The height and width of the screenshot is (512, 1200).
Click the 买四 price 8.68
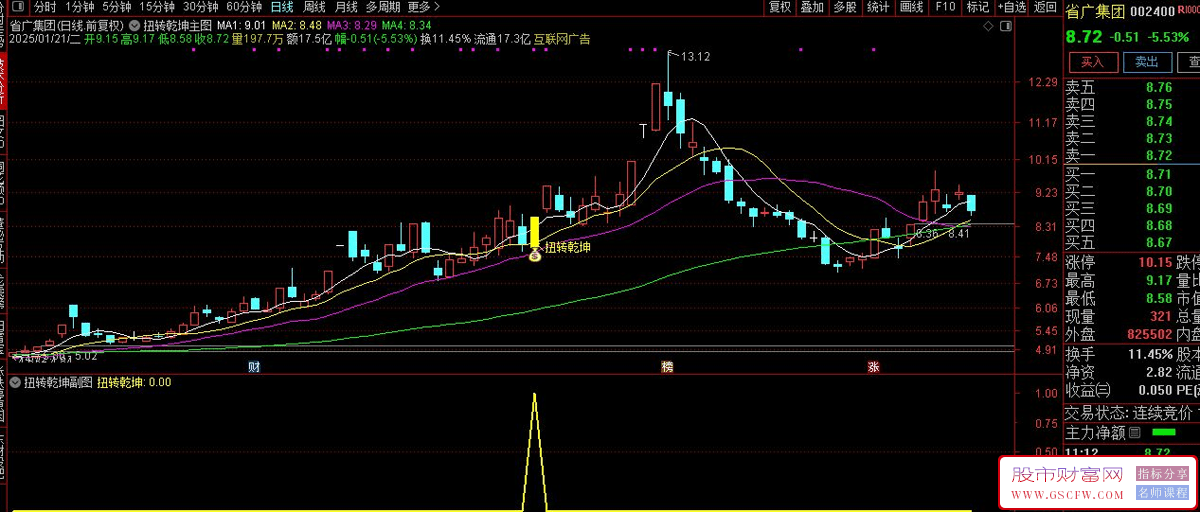(1159, 226)
